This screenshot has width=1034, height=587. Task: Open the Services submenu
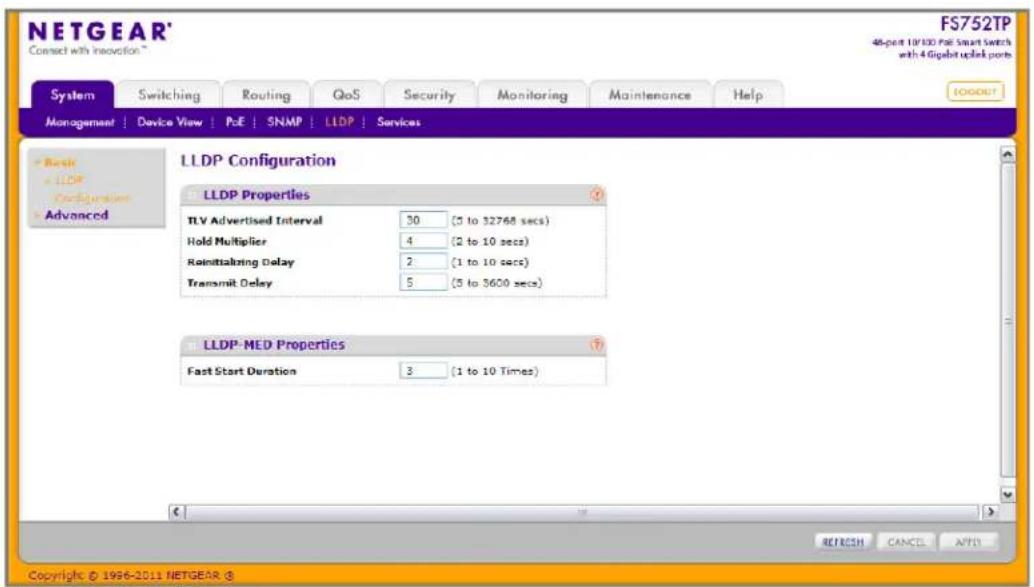[398, 122]
